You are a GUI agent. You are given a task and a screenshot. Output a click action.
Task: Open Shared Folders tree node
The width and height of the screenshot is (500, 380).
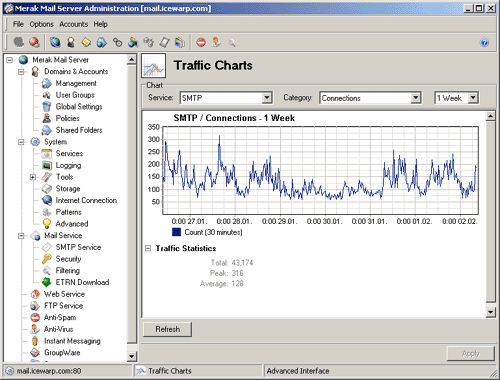click(79, 130)
